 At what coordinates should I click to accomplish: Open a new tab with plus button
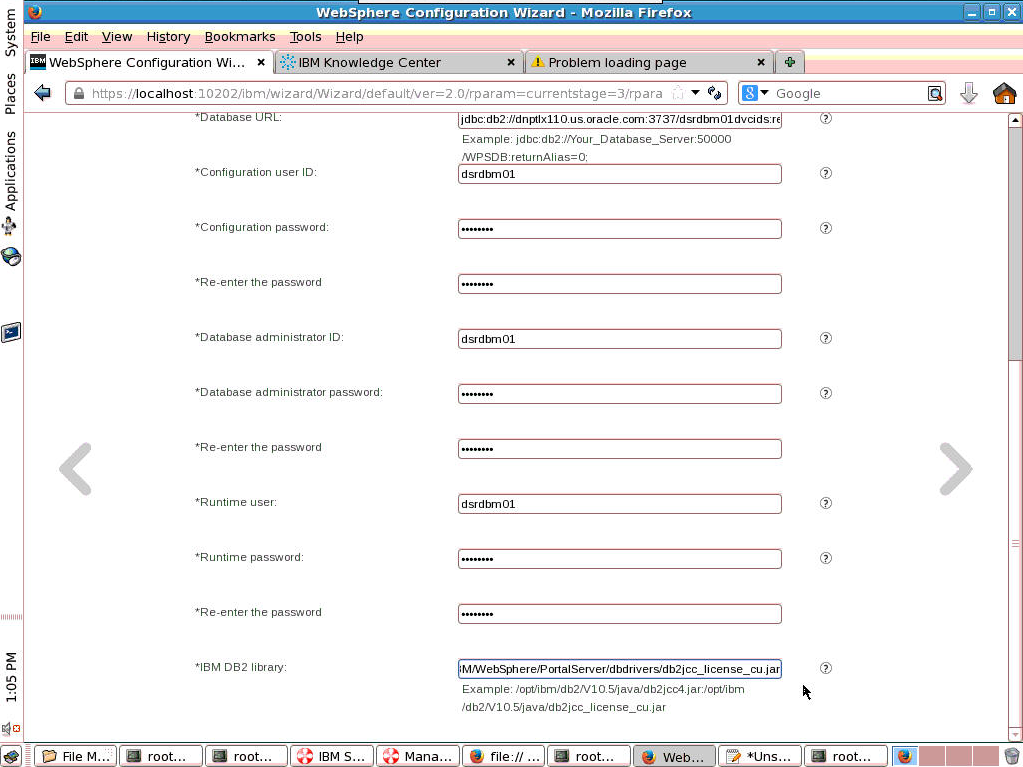pyautogui.click(x=789, y=62)
